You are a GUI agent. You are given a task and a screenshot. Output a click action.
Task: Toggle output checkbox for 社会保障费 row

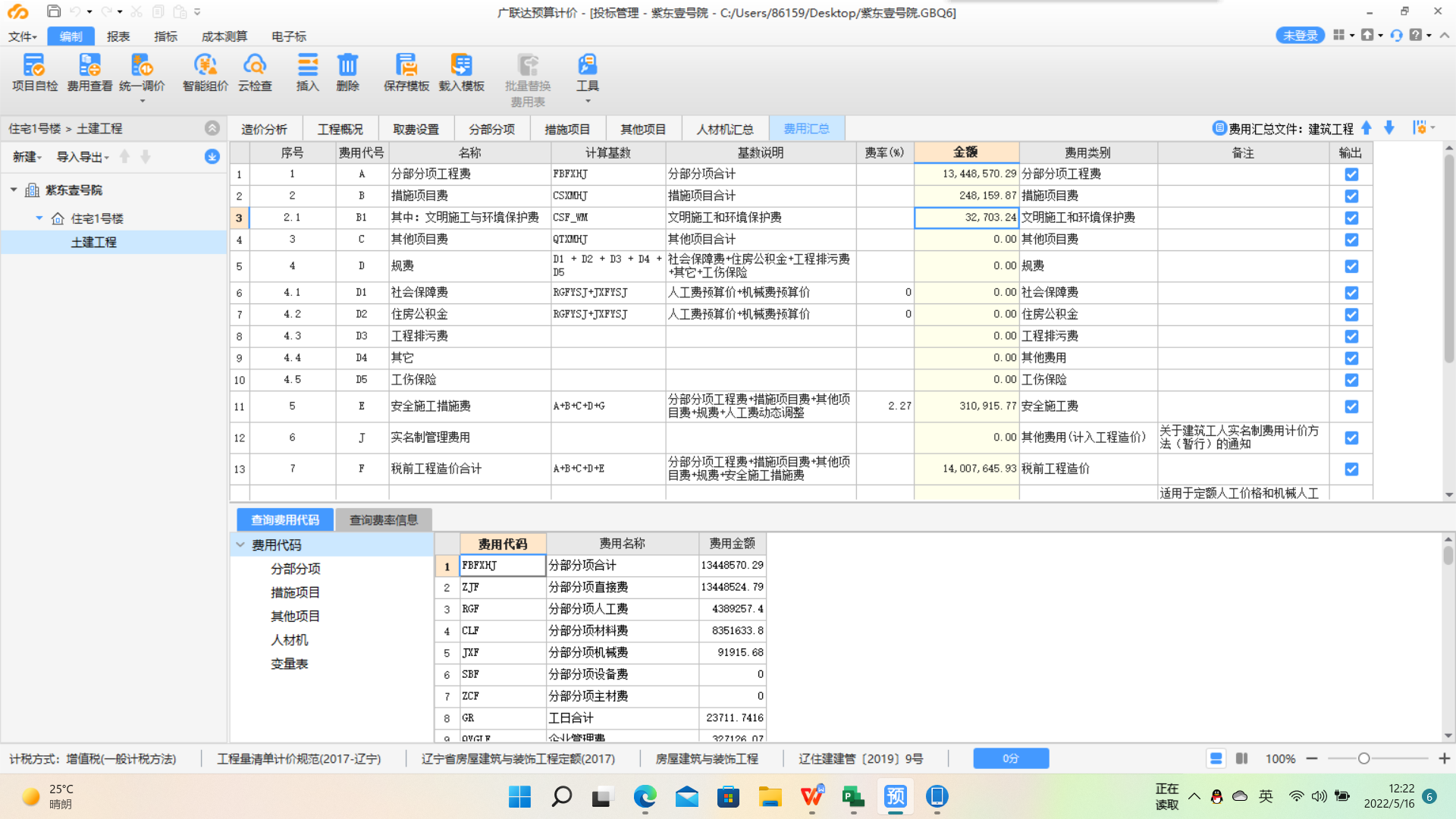1351,293
